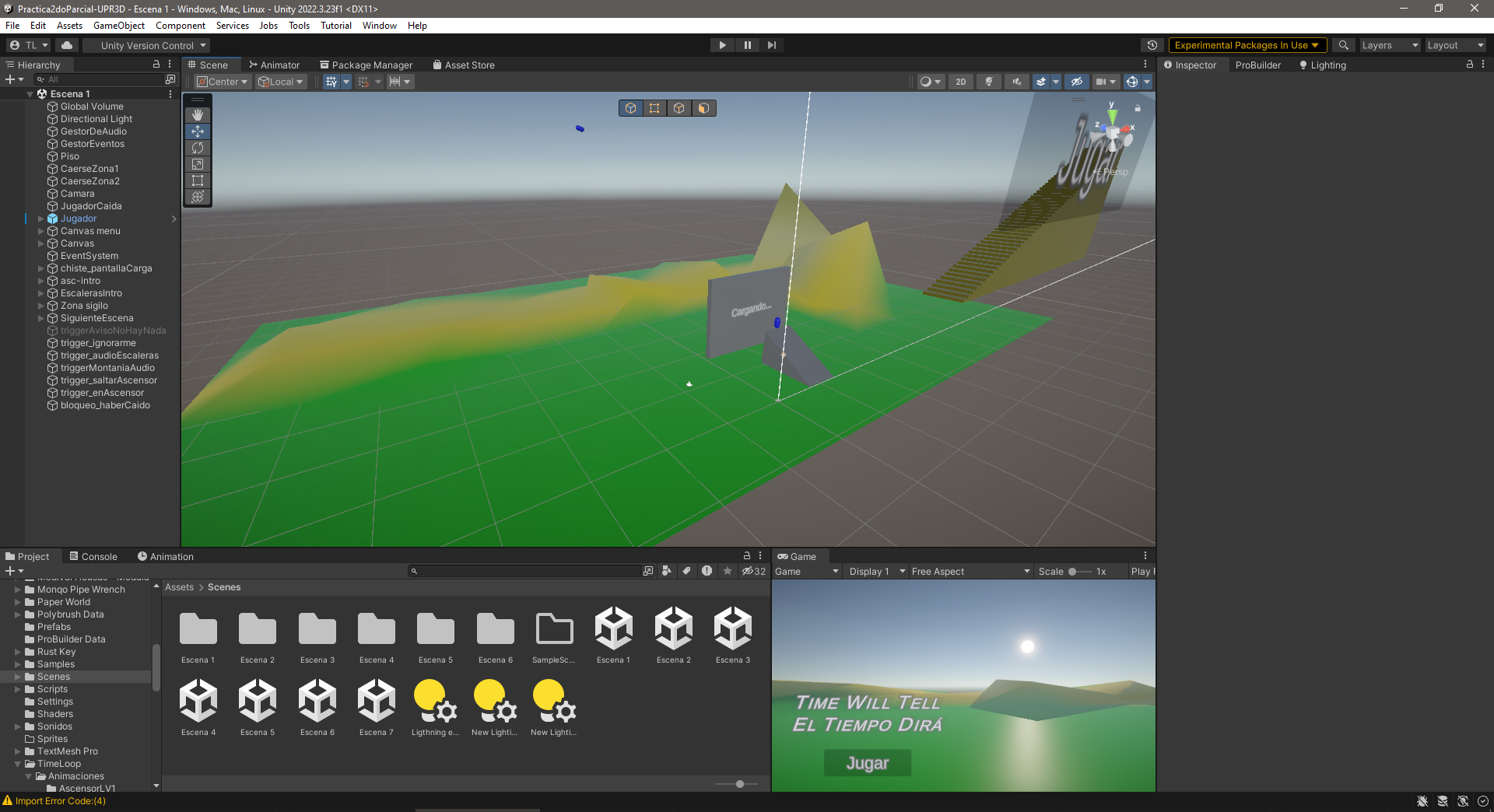Click the Jugar button in Game view
Screen dimensions: 1494x812
868,764
